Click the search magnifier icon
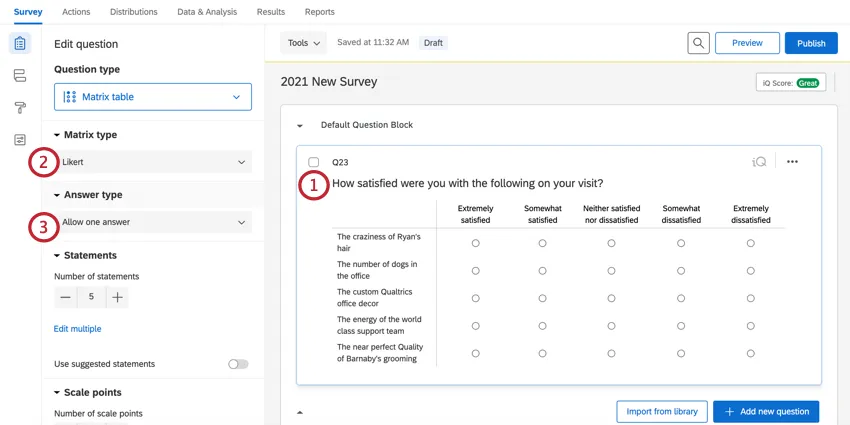This screenshot has width=850, height=425. click(698, 43)
